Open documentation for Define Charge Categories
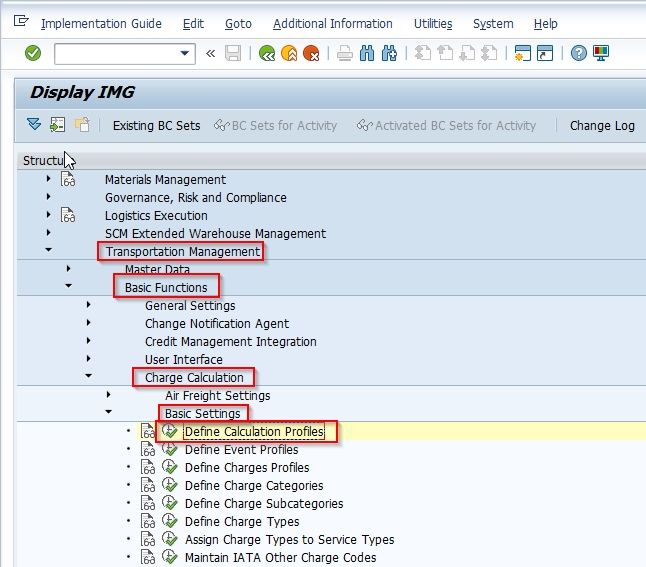Viewport: 646px width, 567px height. point(148,485)
